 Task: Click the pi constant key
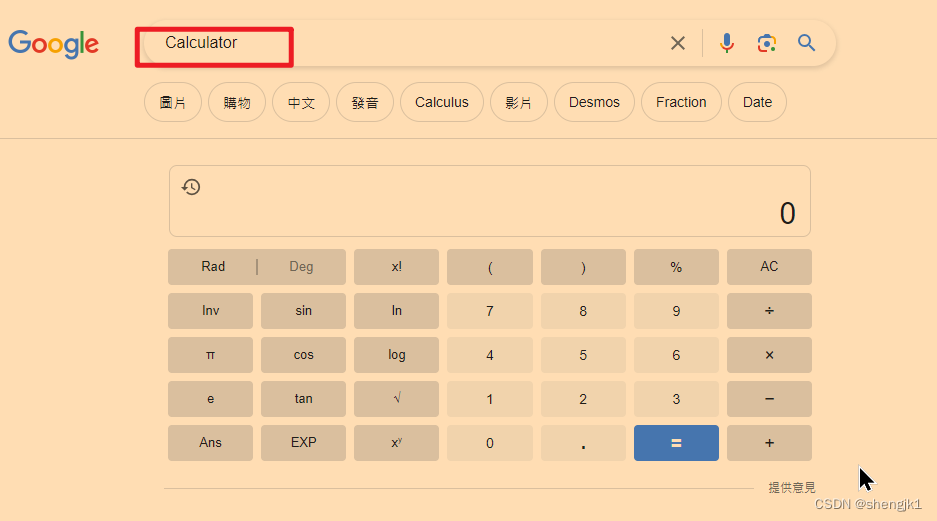click(x=210, y=355)
